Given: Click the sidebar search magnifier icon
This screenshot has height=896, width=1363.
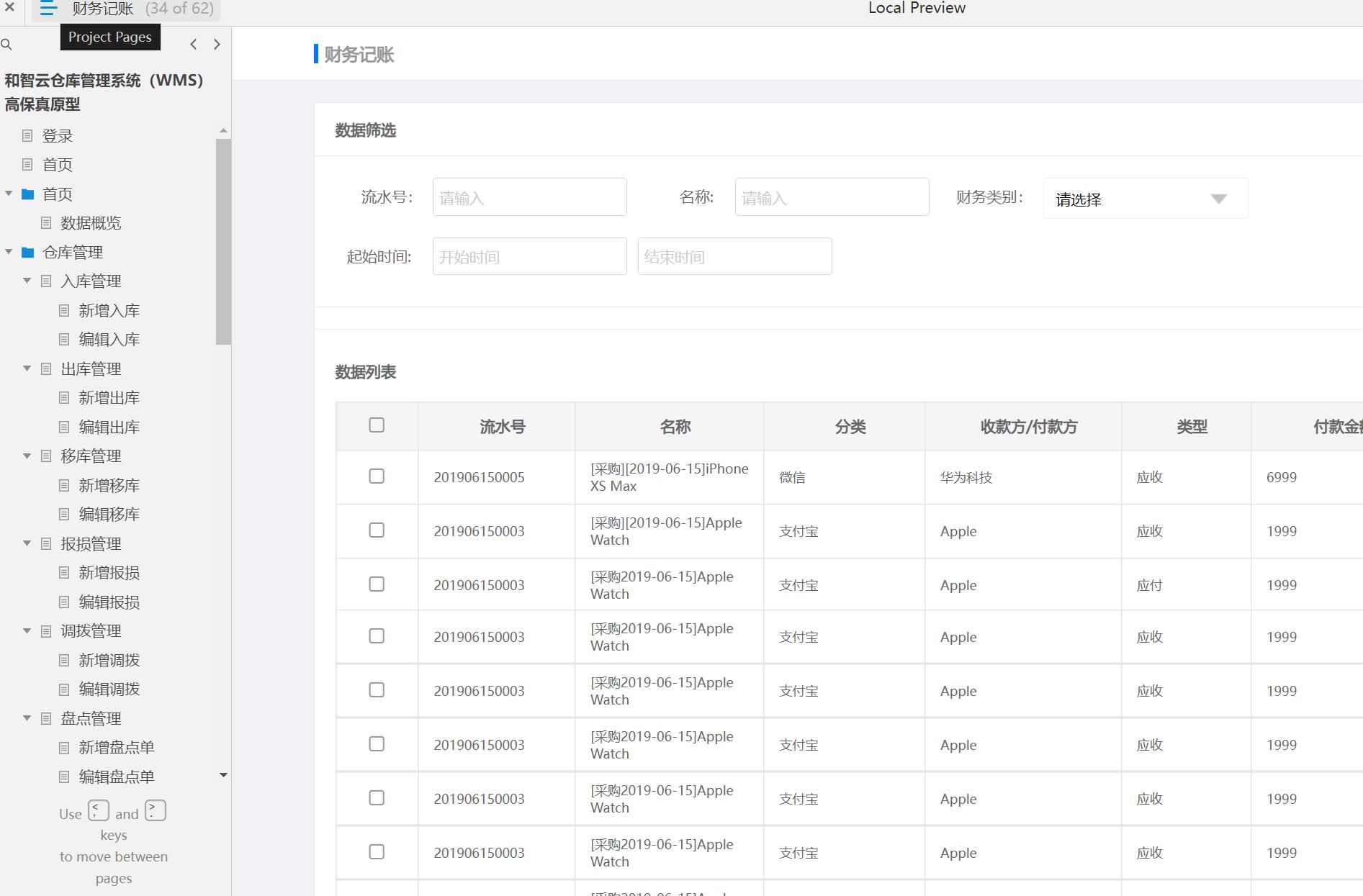Looking at the screenshot, I should click(x=6, y=45).
